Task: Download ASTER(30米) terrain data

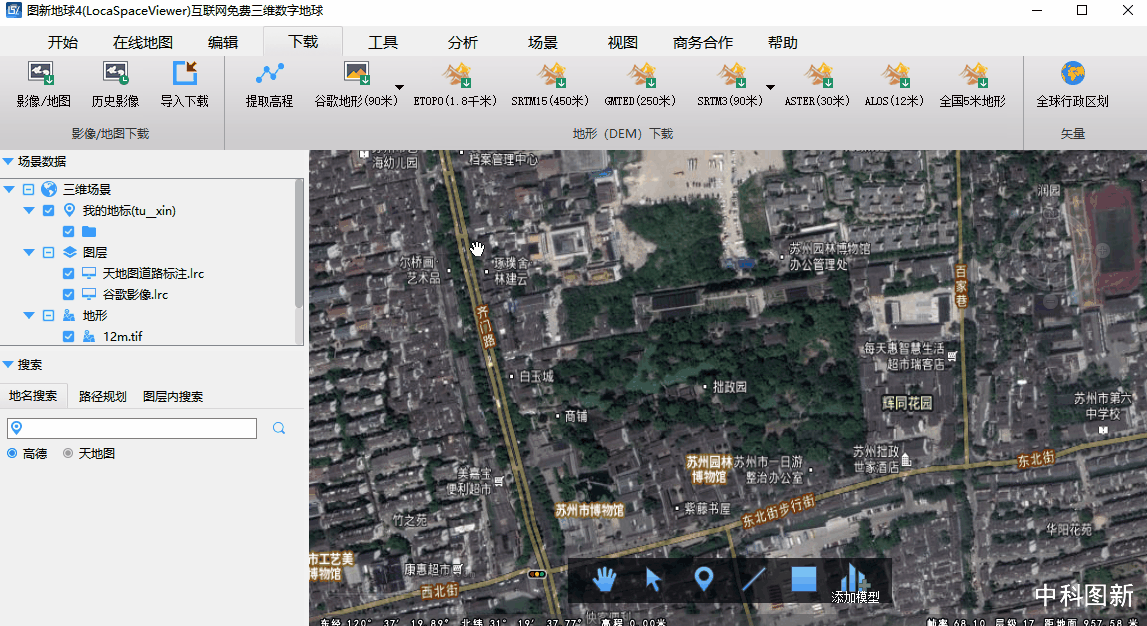Action: click(817, 85)
